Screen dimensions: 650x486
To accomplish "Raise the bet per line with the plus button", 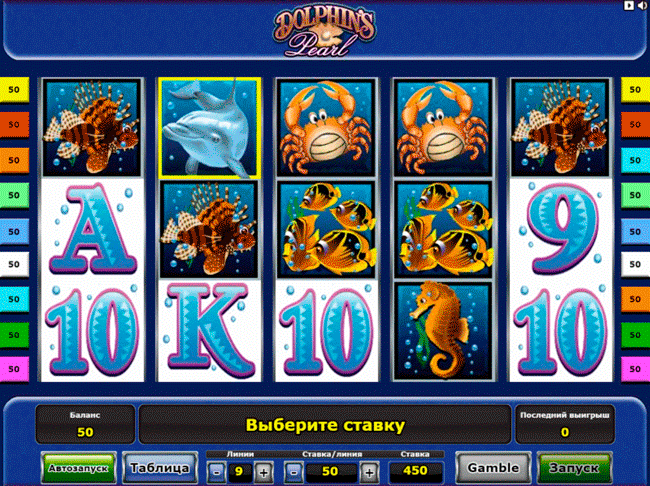I will pyautogui.click(x=369, y=472).
